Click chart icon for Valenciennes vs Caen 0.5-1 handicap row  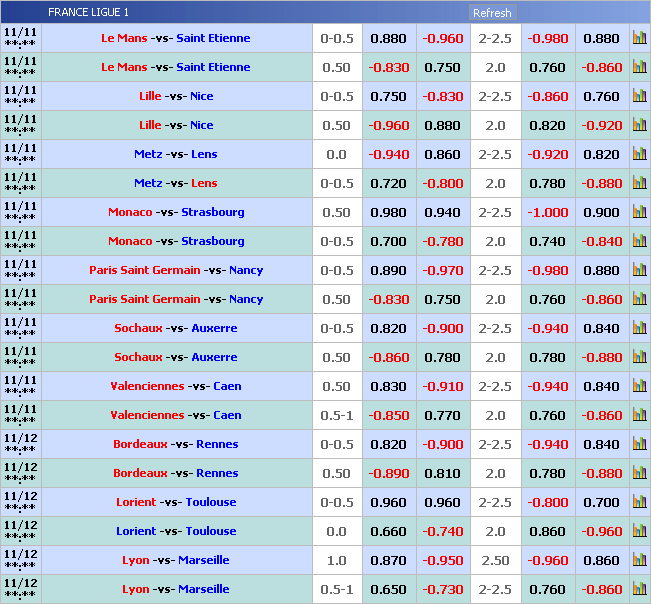tap(640, 416)
